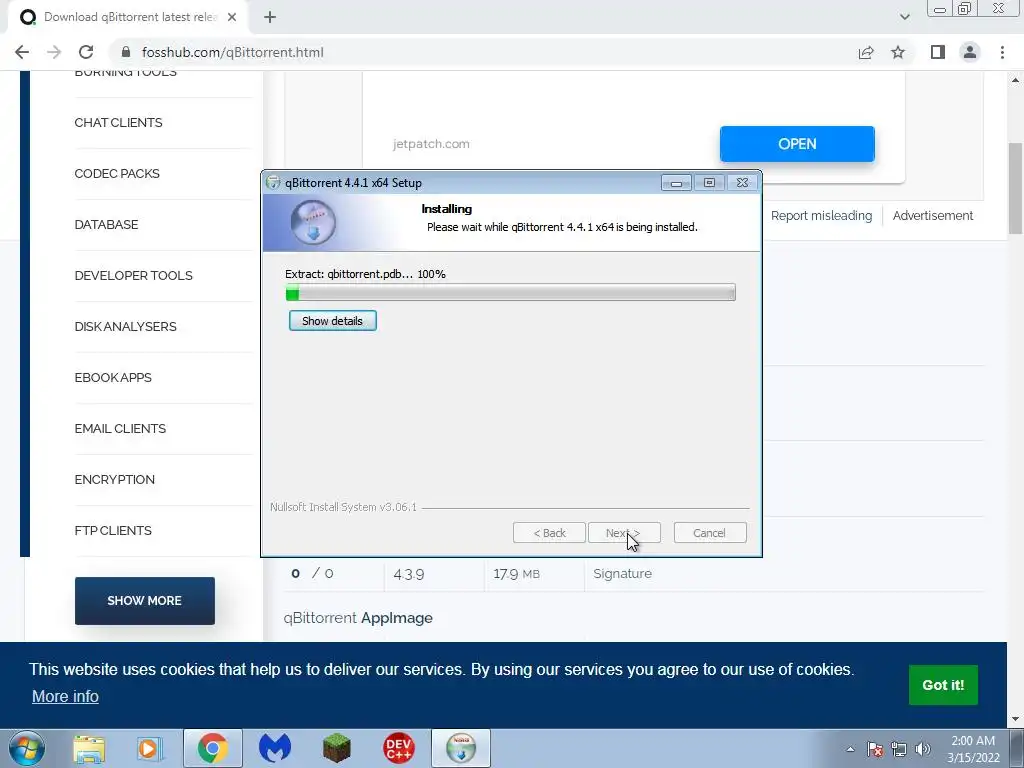1024x768 pixels.
Task: Open Windows Start menu
Action: 26,748
